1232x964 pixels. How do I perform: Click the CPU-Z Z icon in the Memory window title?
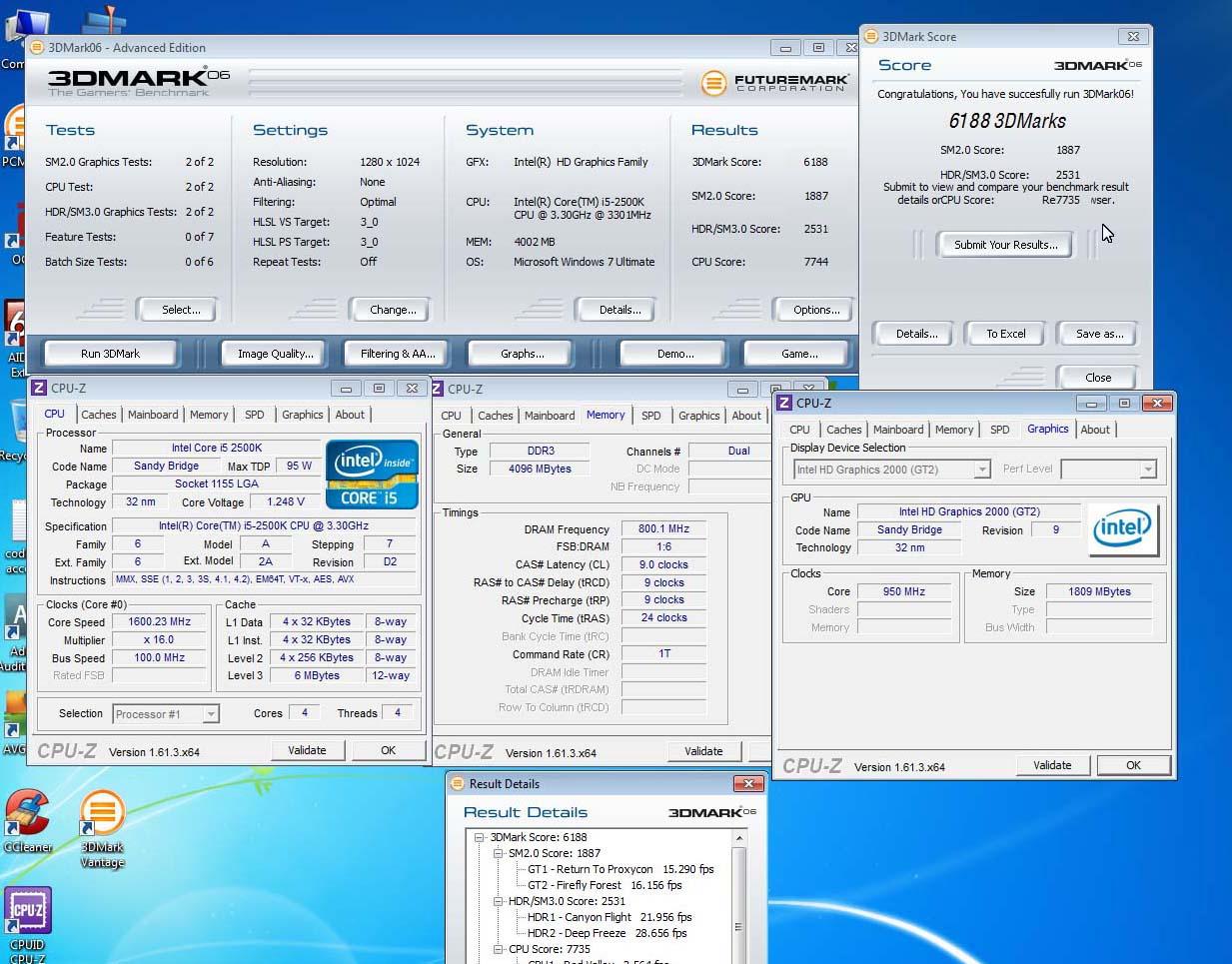click(x=437, y=389)
